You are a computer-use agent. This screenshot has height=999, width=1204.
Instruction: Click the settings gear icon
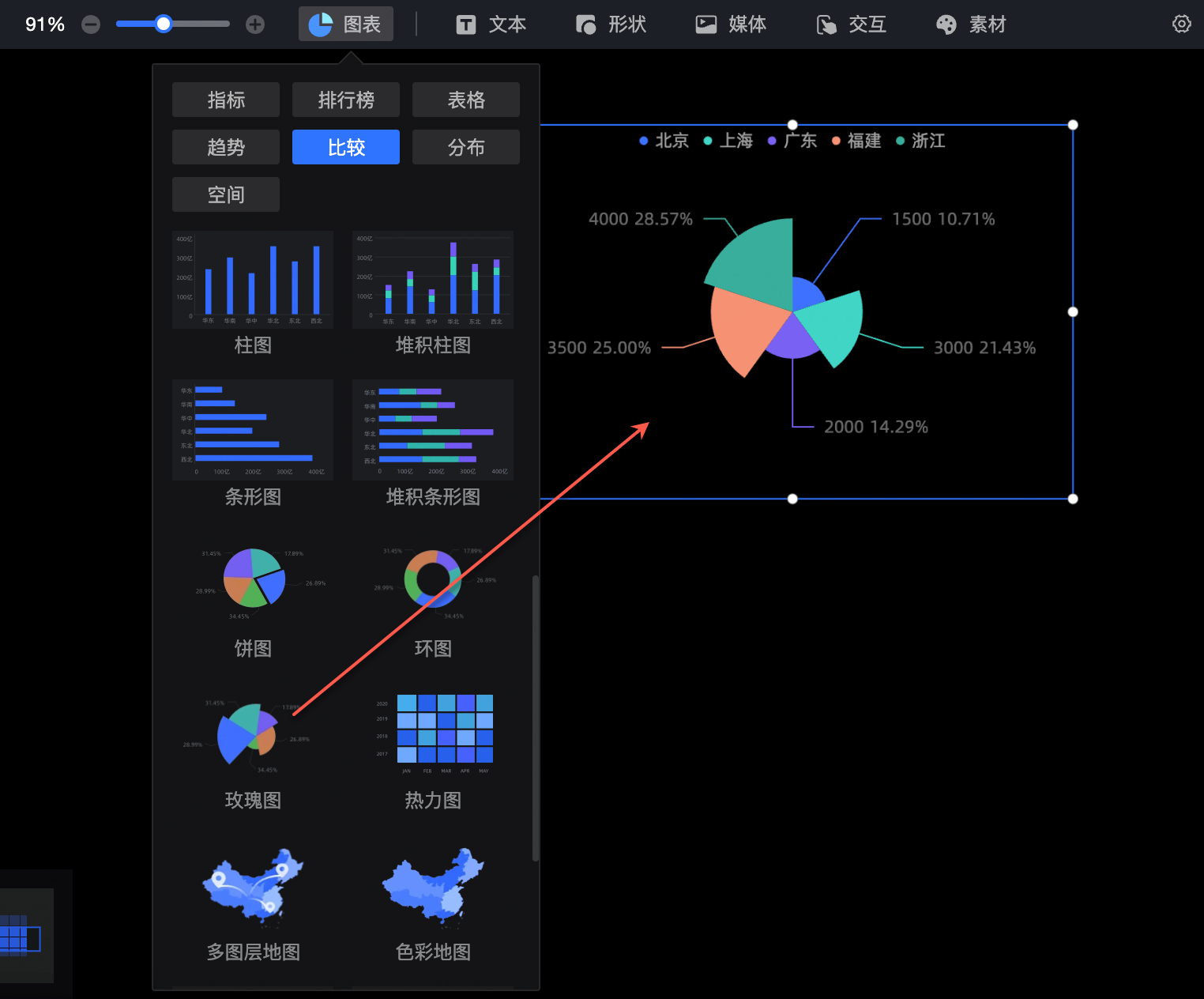coord(1181,24)
